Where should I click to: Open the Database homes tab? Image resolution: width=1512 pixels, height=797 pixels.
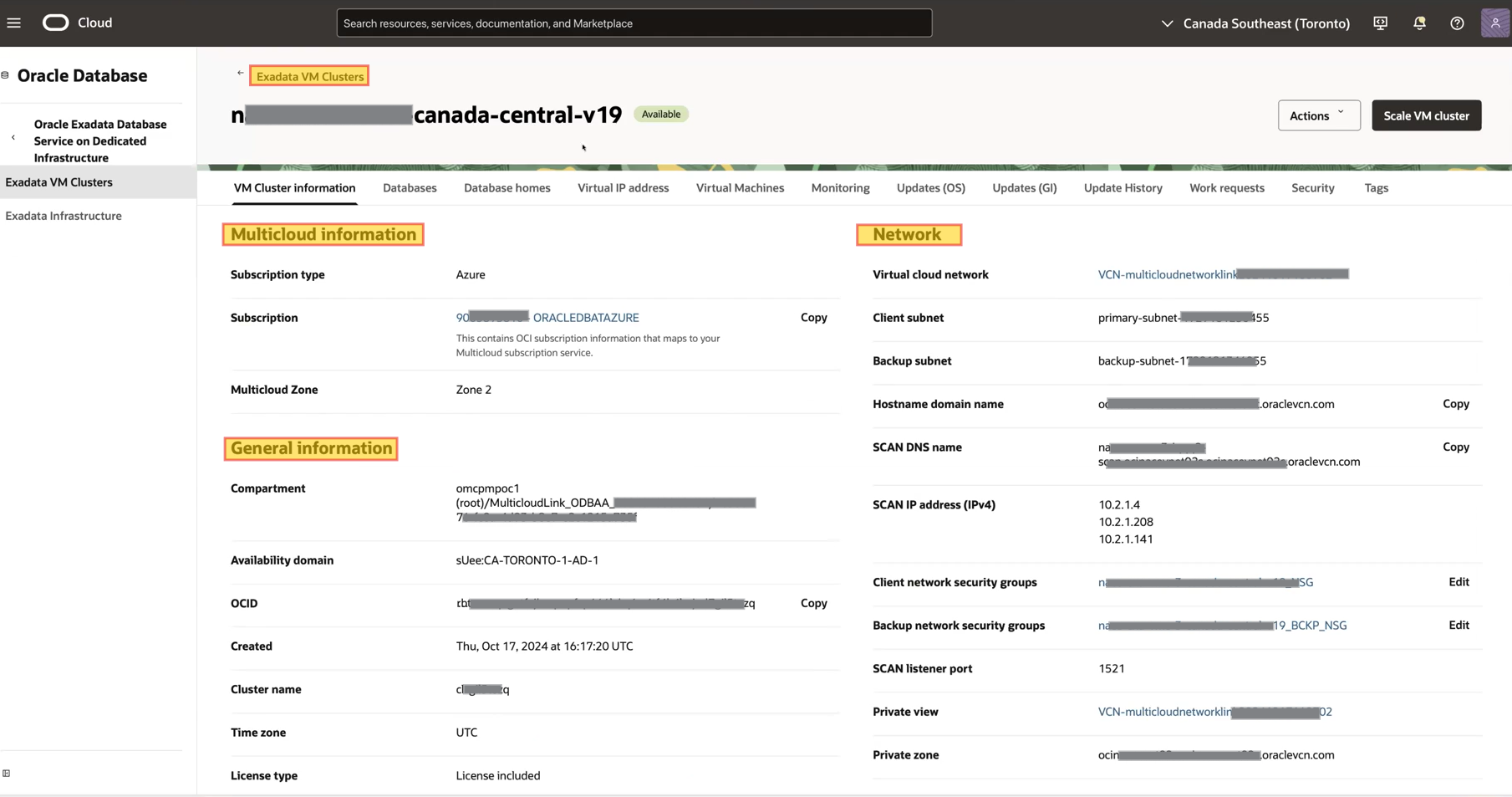[507, 188]
